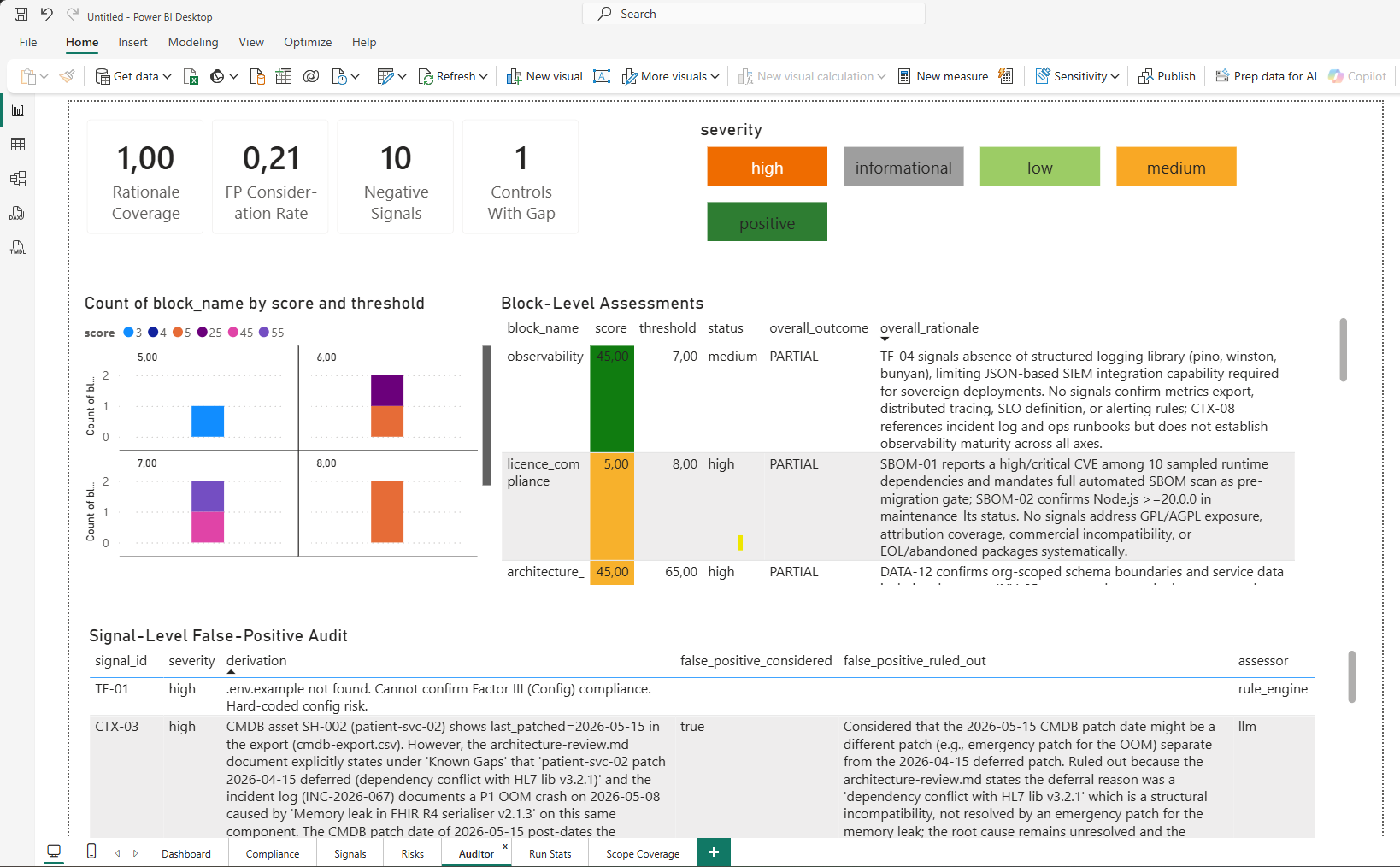
Task: Click the Quick measure lightning icon
Action: 1006,76
